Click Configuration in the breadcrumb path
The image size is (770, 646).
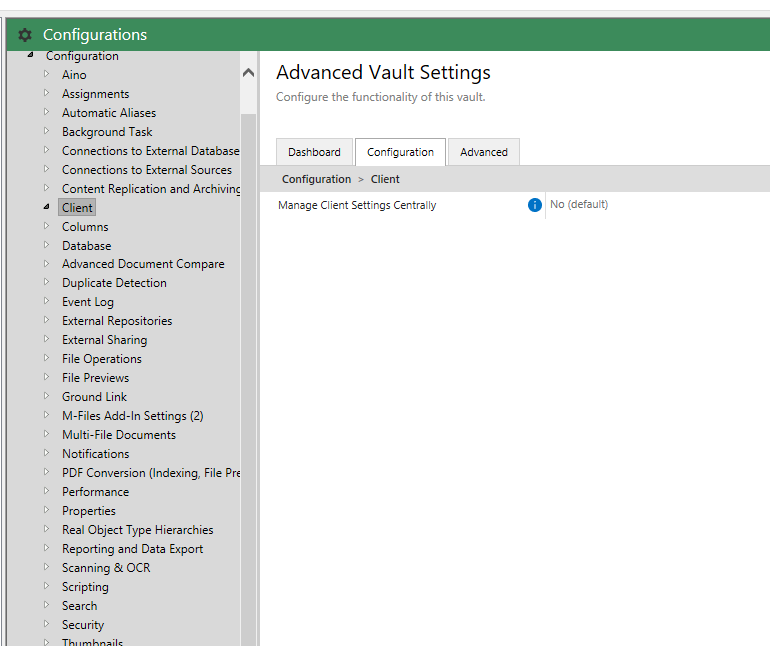pos(316,180)
